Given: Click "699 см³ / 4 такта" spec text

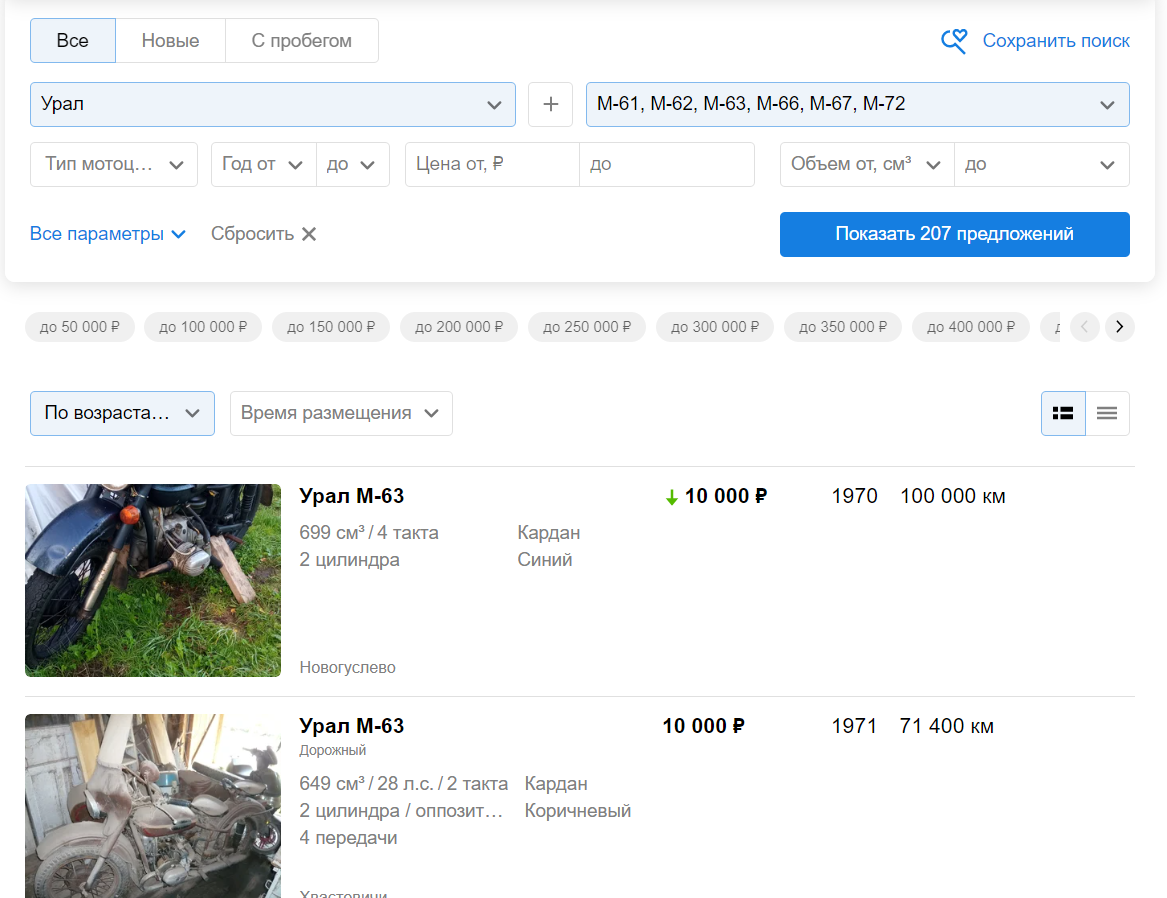Looking at the screenshot, I should coord(369,533).
